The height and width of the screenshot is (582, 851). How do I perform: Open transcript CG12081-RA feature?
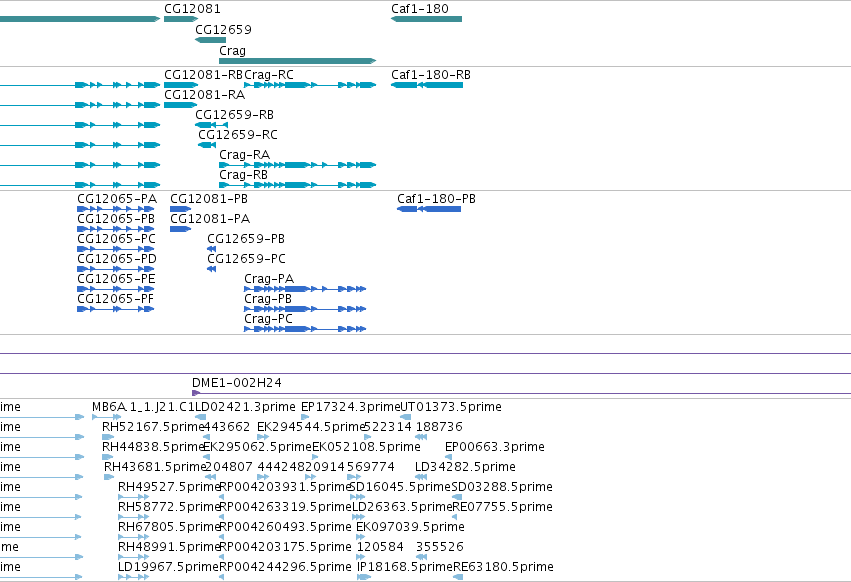(x=180, y=105)
